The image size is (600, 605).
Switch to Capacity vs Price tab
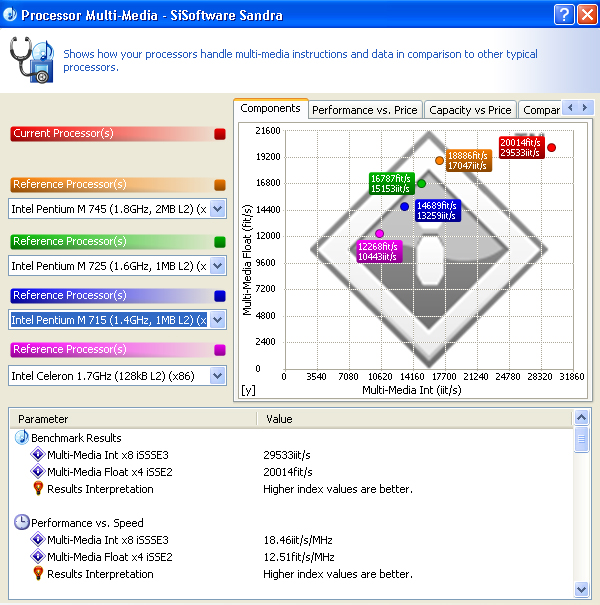pos(470,110)
